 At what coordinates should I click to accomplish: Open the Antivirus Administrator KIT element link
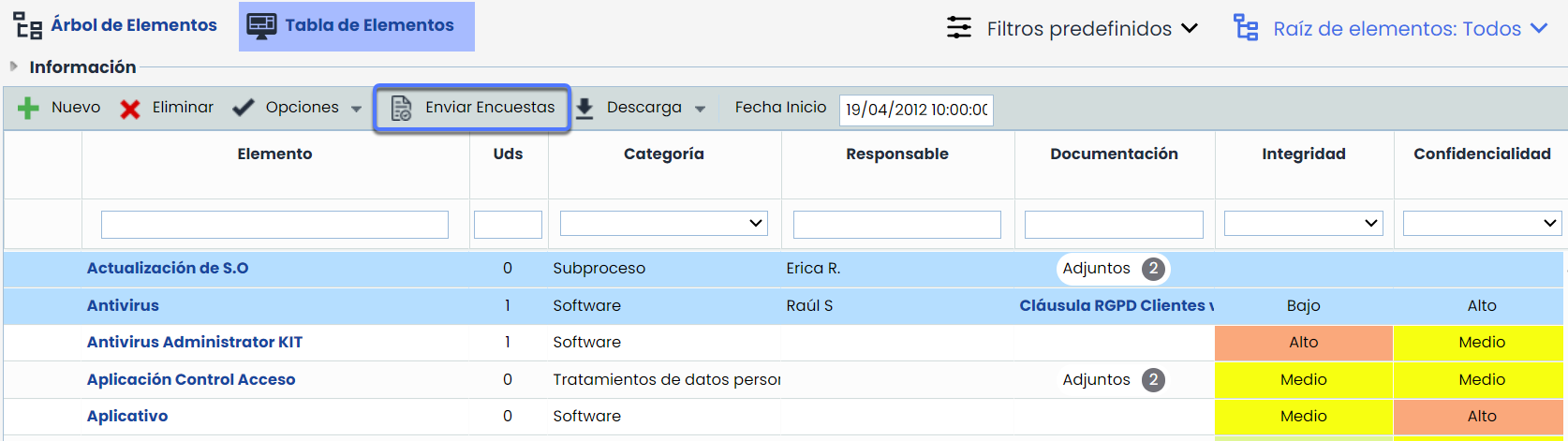click(x=195, y=343)
